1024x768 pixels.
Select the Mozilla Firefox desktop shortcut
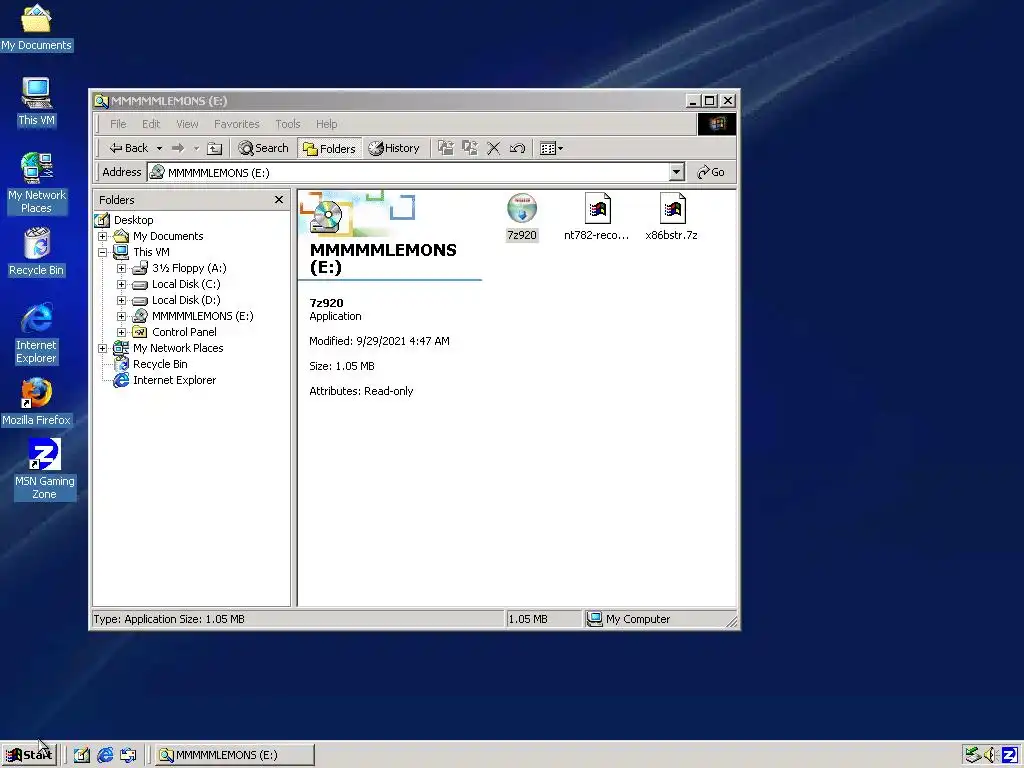click(x=36, y=402)
